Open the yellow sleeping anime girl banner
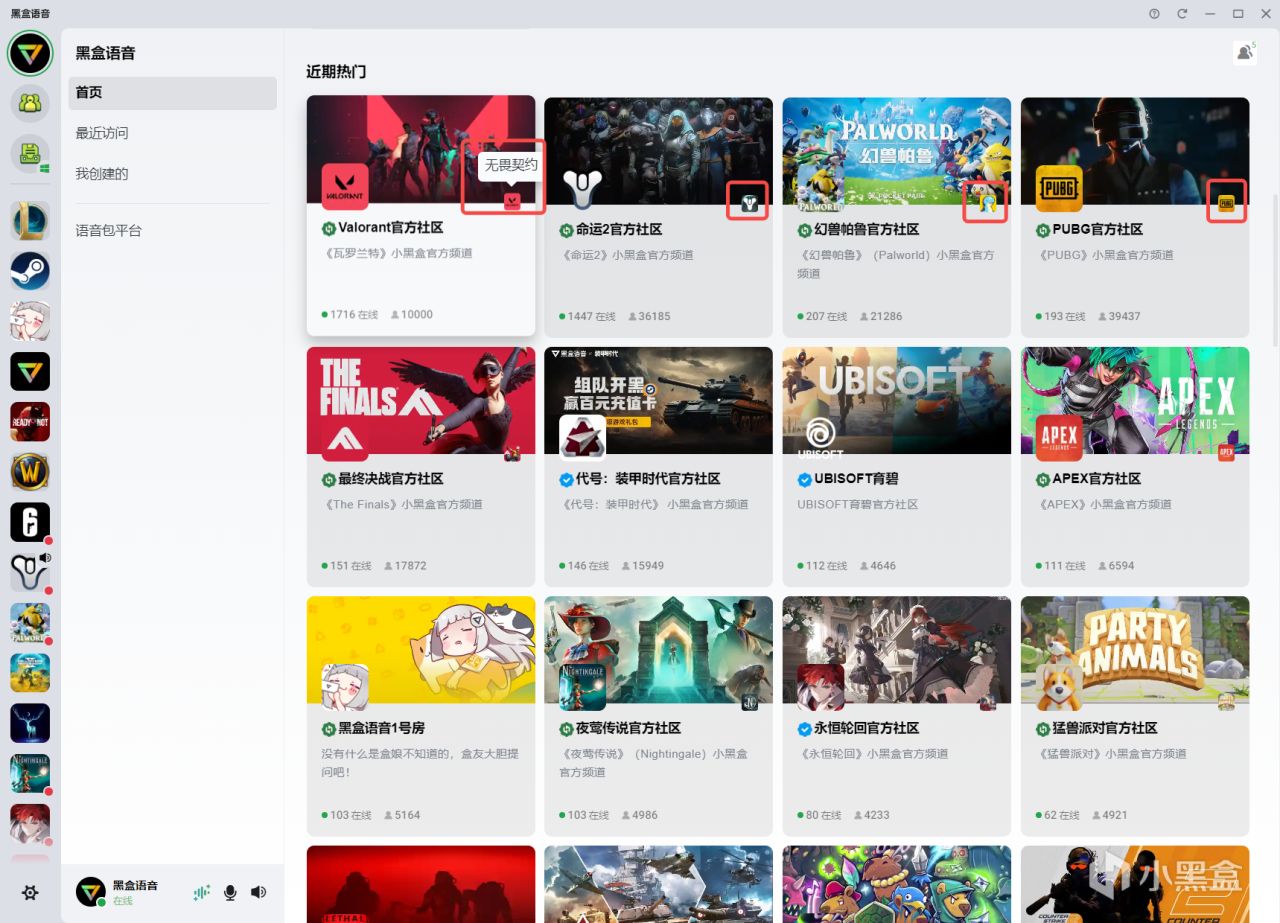 (421, 650)
